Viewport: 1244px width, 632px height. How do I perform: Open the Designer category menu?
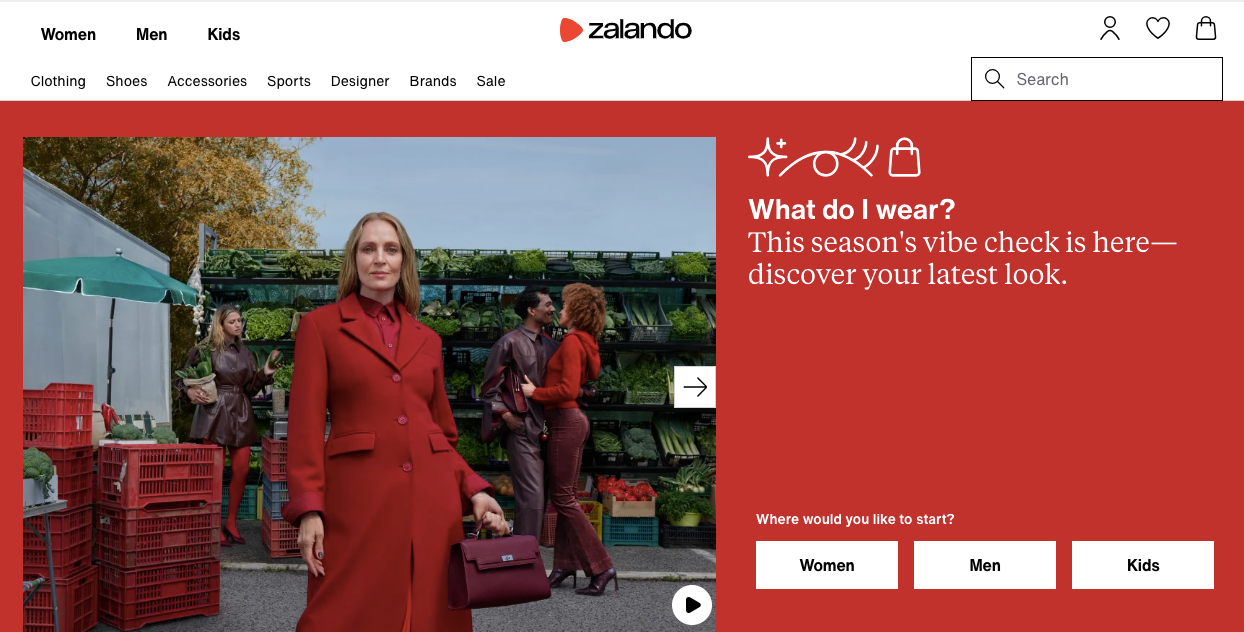point(360,81)
